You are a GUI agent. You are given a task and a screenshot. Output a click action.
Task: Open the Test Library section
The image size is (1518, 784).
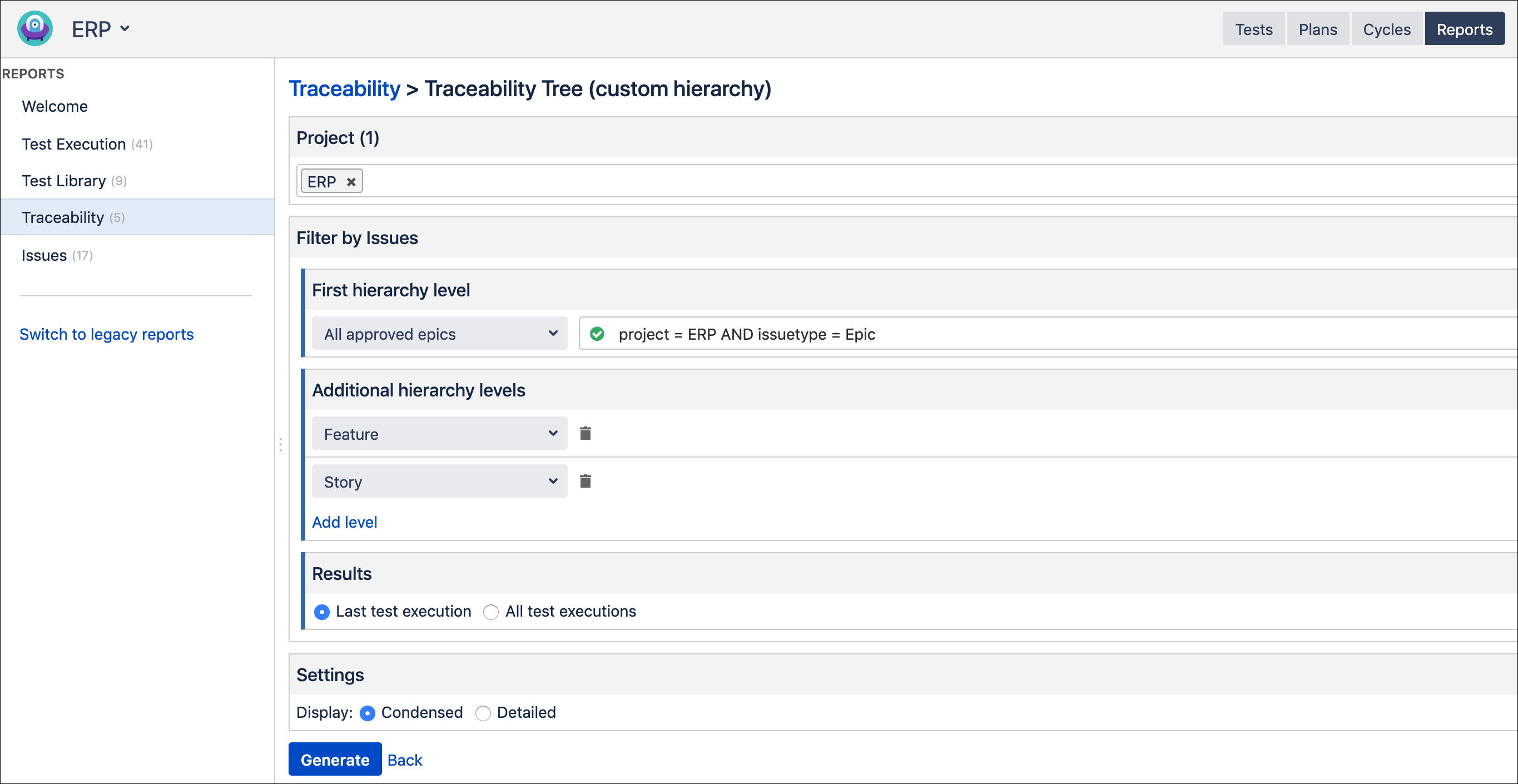click(63, 180)
